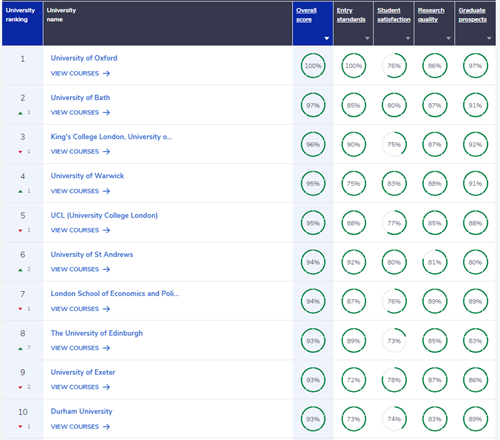Click View Courses arrow for Exeter
The width and height of the screenshot is (500, 440).
106,387
